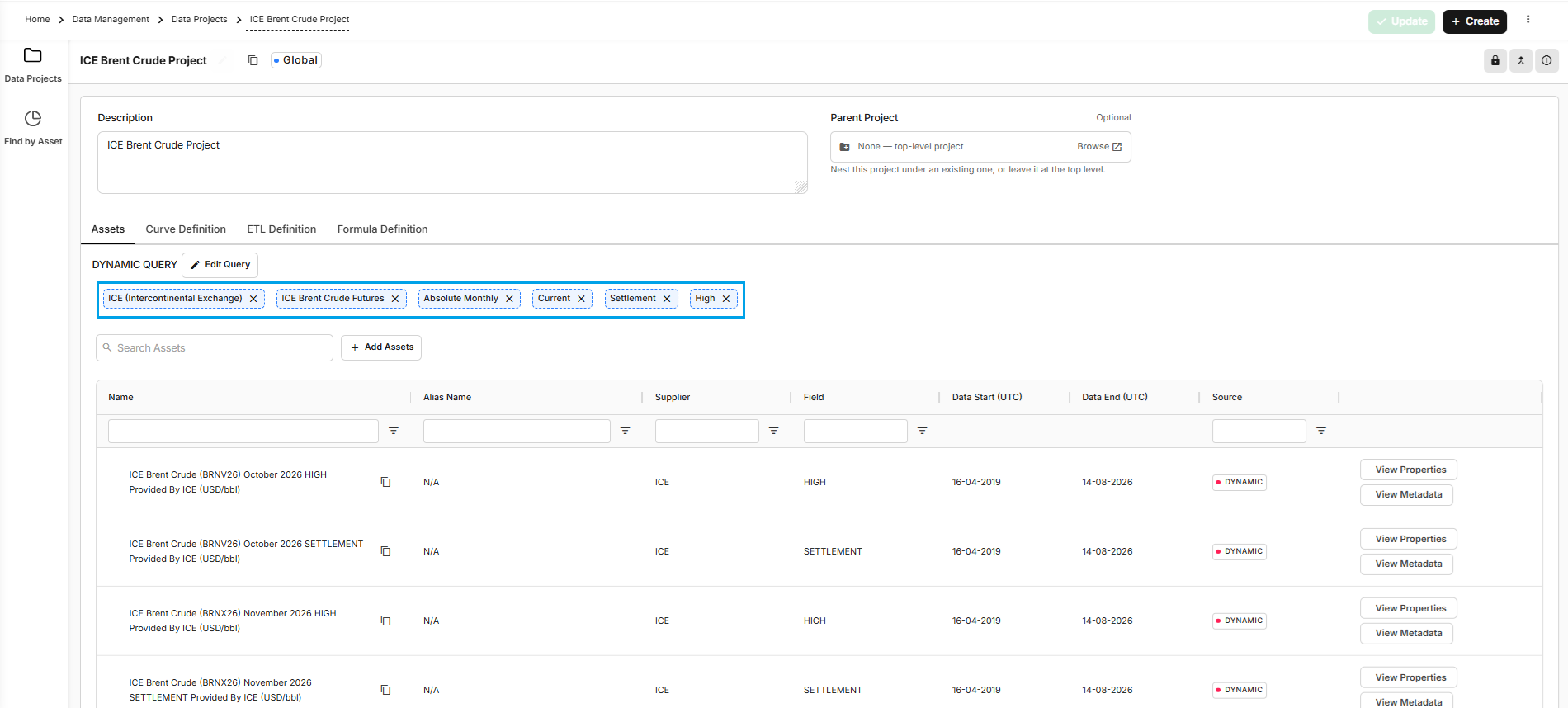Go to Data Management in the breadcrumb
The height and width of the screenshot is (708, 1568).
[111, 19]
